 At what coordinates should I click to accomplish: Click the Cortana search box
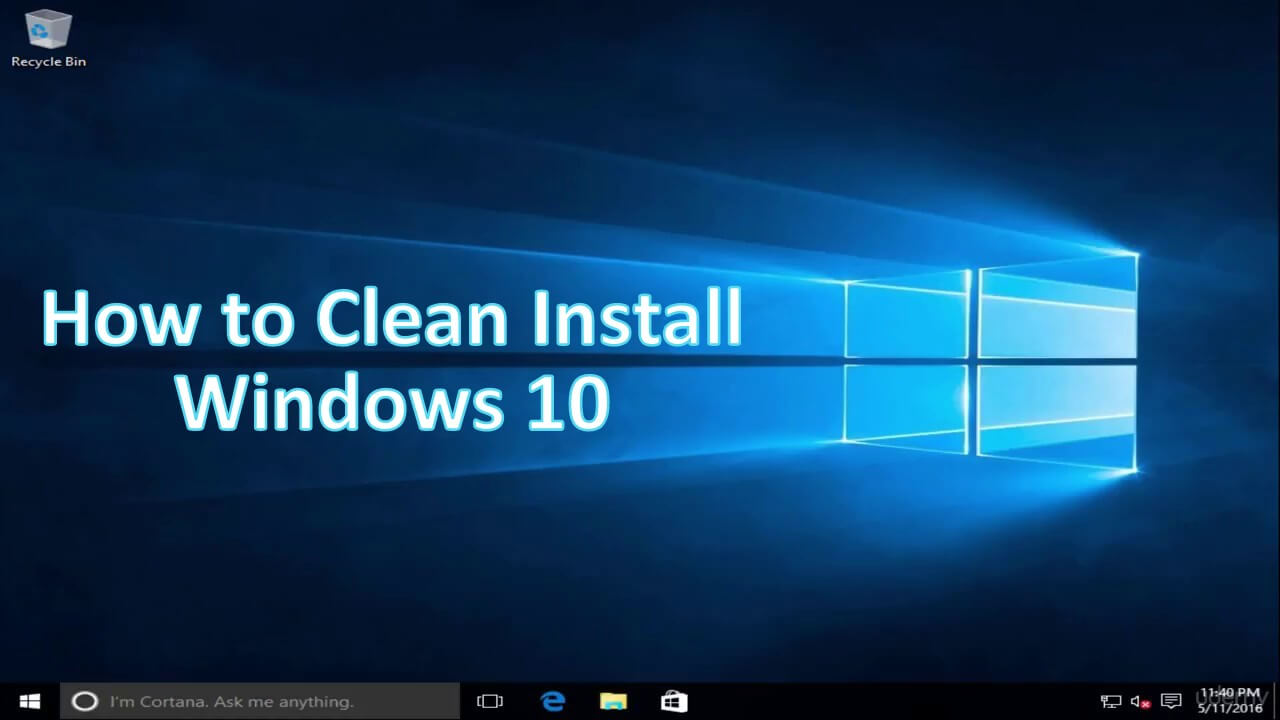[260, 701]
